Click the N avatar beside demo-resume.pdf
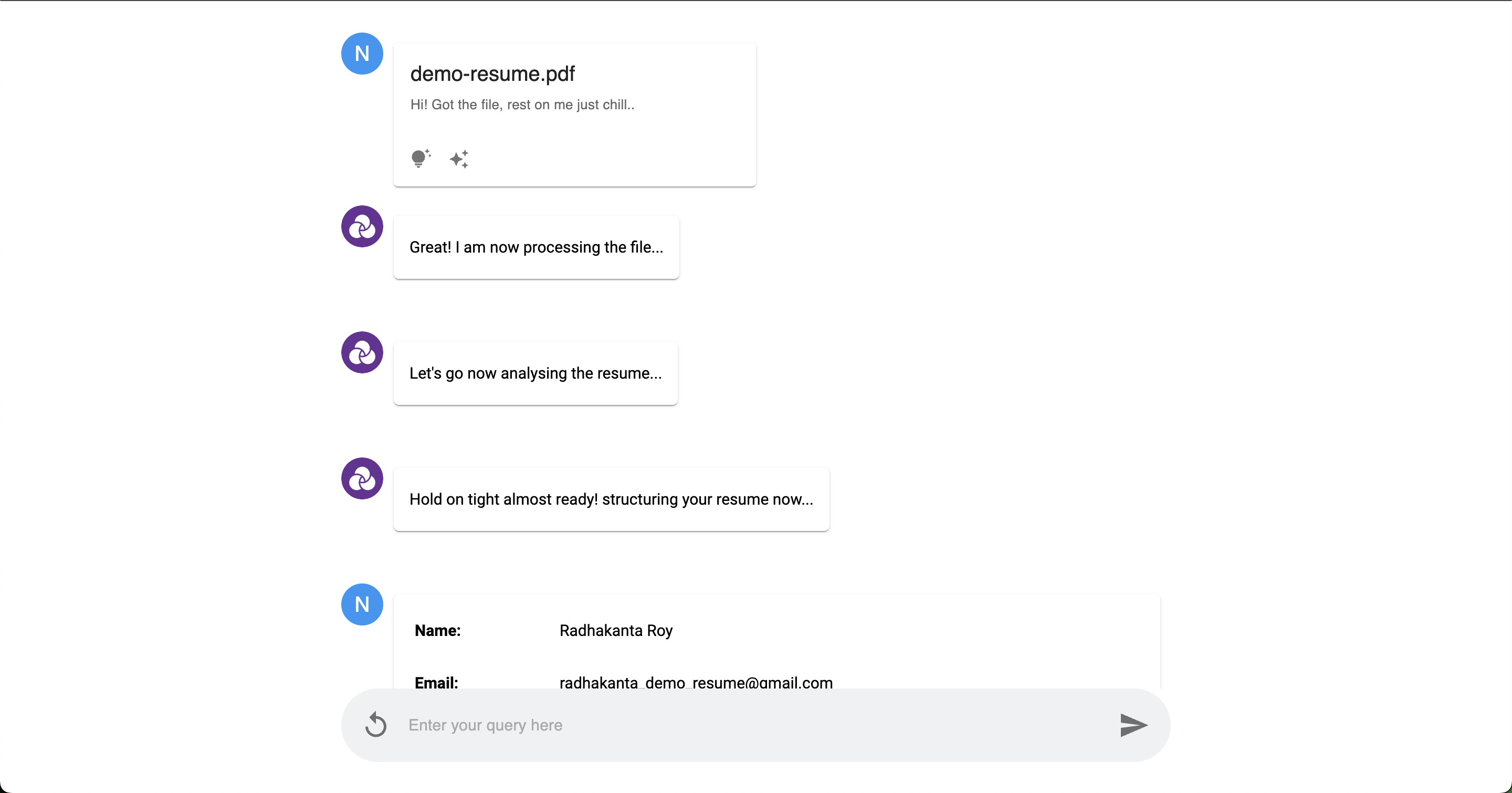This screenshot has height=793, width=1512. 362,54
